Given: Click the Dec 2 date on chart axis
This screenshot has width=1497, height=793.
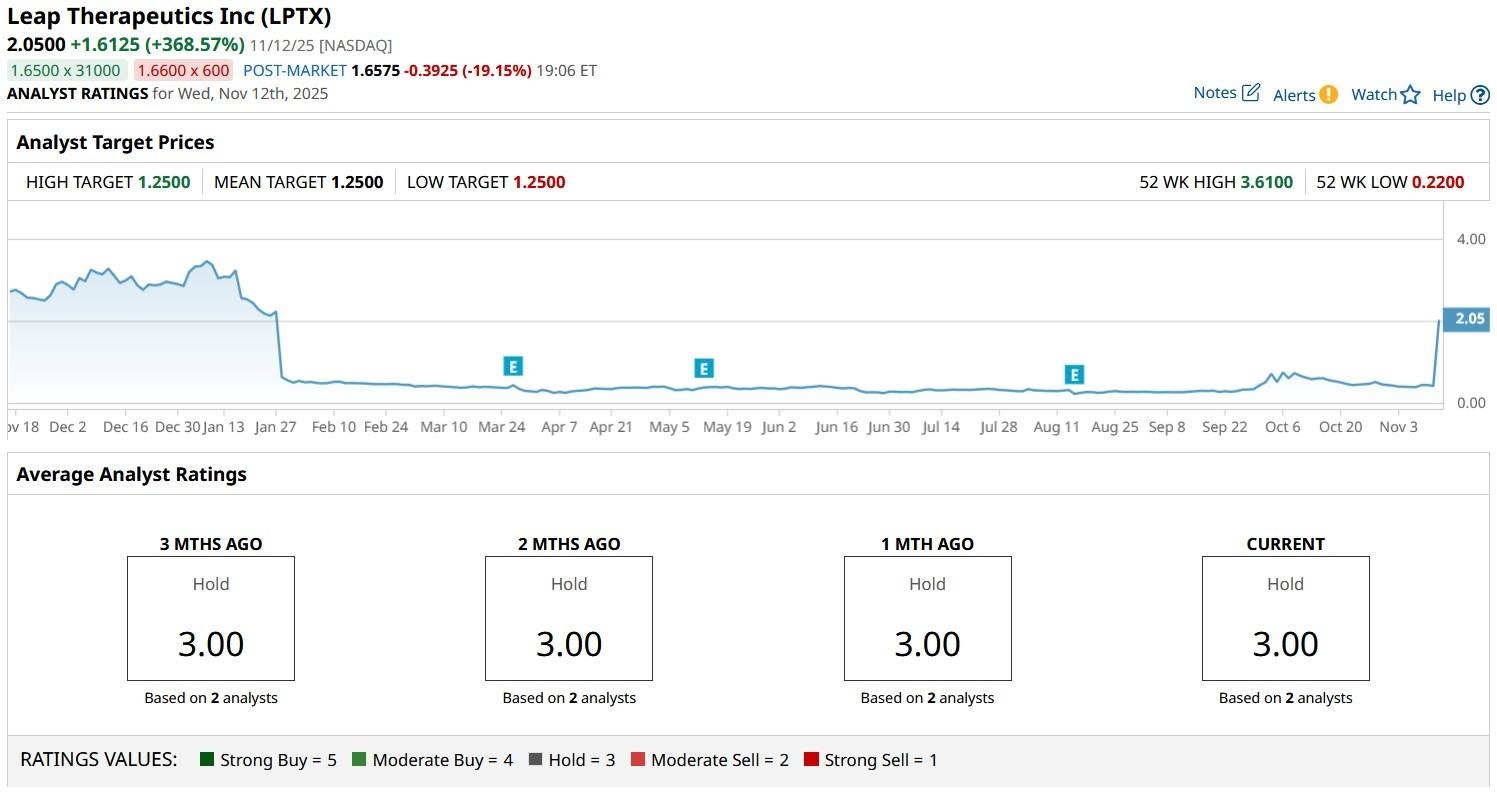Looking at the screenshot, I should click(x=68, y=426).
